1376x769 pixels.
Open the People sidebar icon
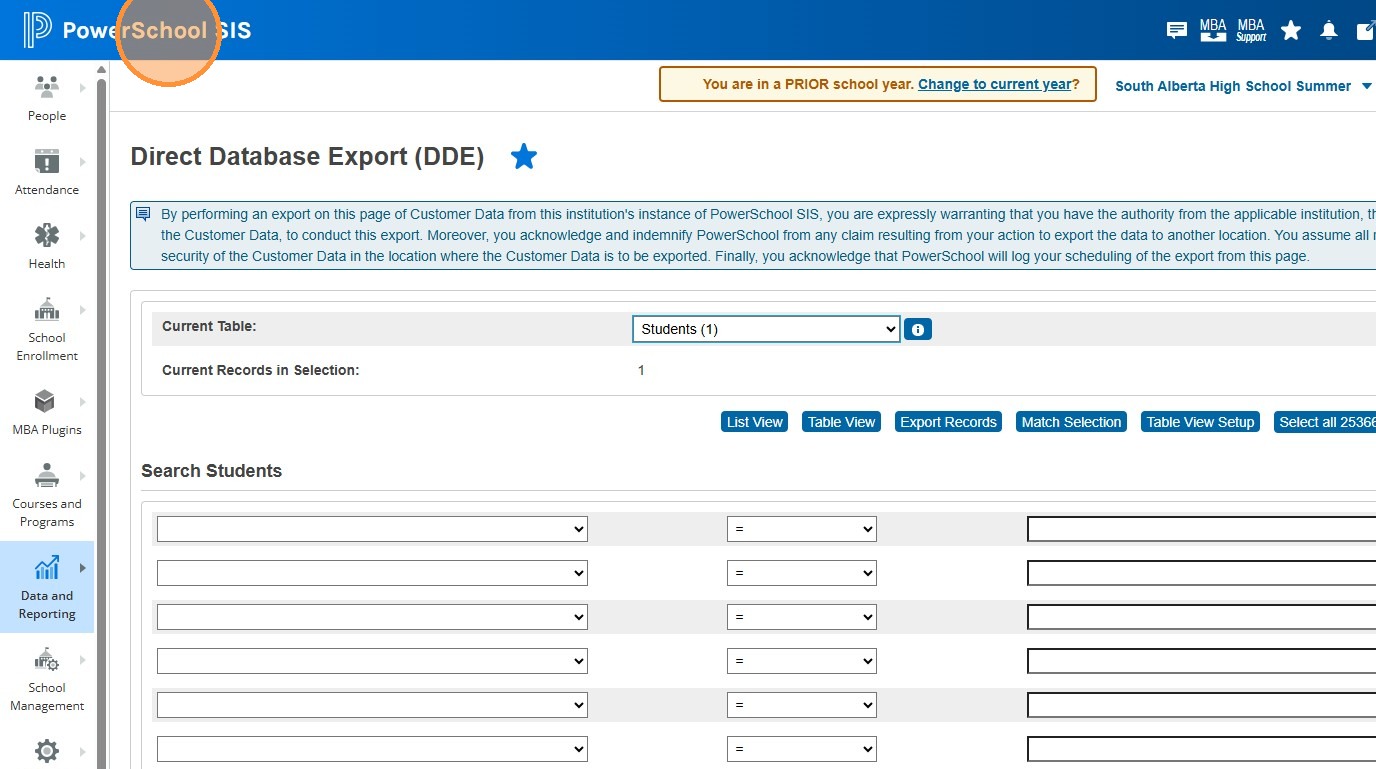pos(47,87)
